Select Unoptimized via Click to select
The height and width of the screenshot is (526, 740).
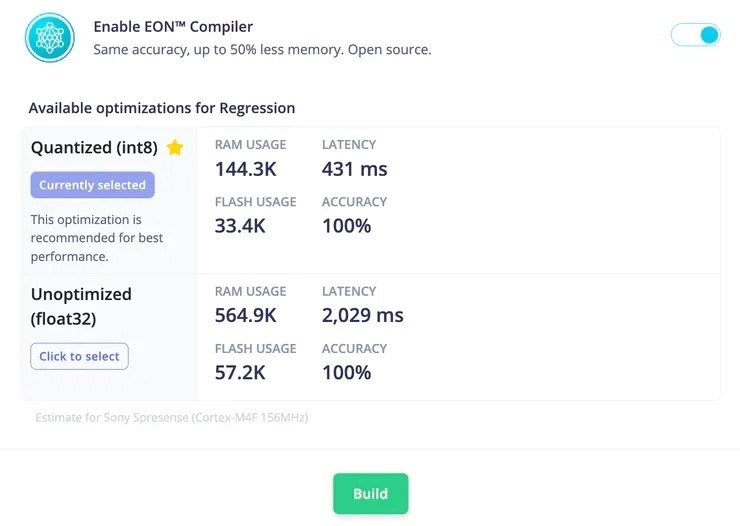point(79,356)
